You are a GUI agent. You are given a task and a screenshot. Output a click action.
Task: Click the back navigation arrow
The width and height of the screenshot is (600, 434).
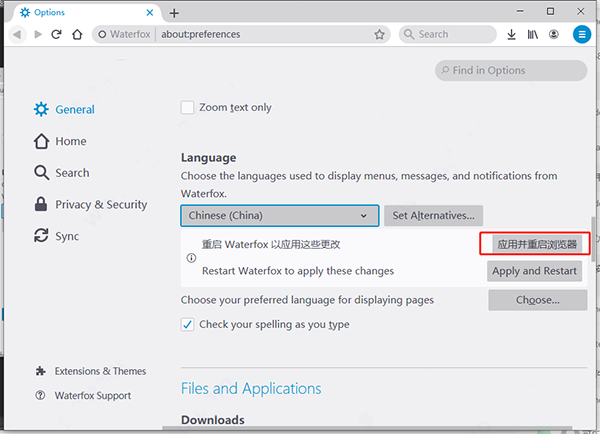tap(17, 34)
